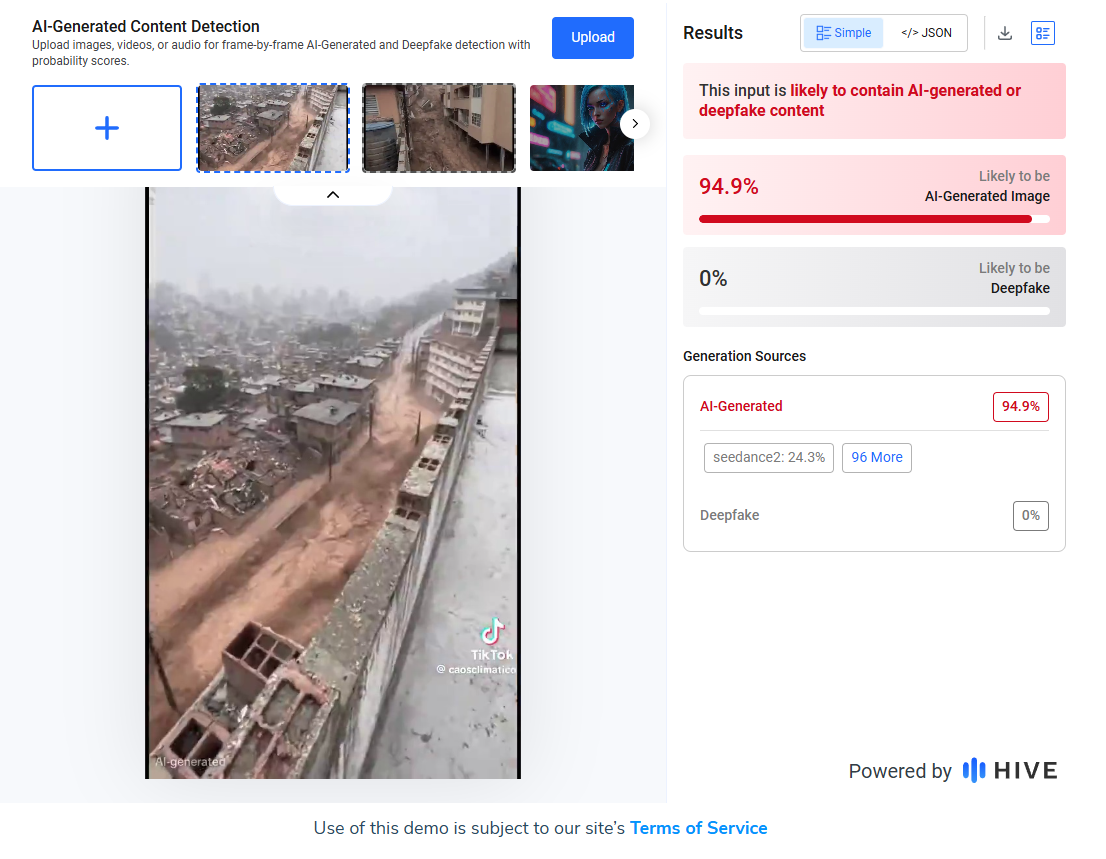Click the next arrow in thumbnail carousel
The height and width of the screenshot is (859, 1106).
tap(635, 124)
